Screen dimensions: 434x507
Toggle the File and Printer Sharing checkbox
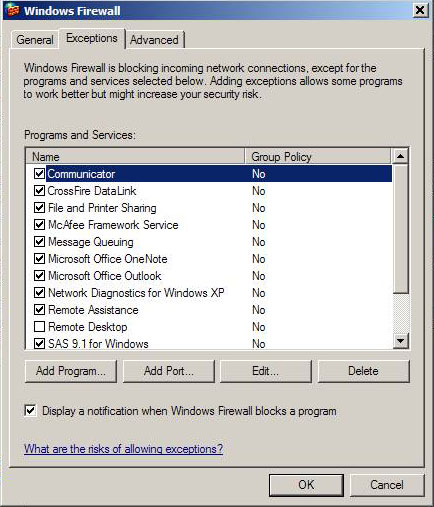pos(39,208)
